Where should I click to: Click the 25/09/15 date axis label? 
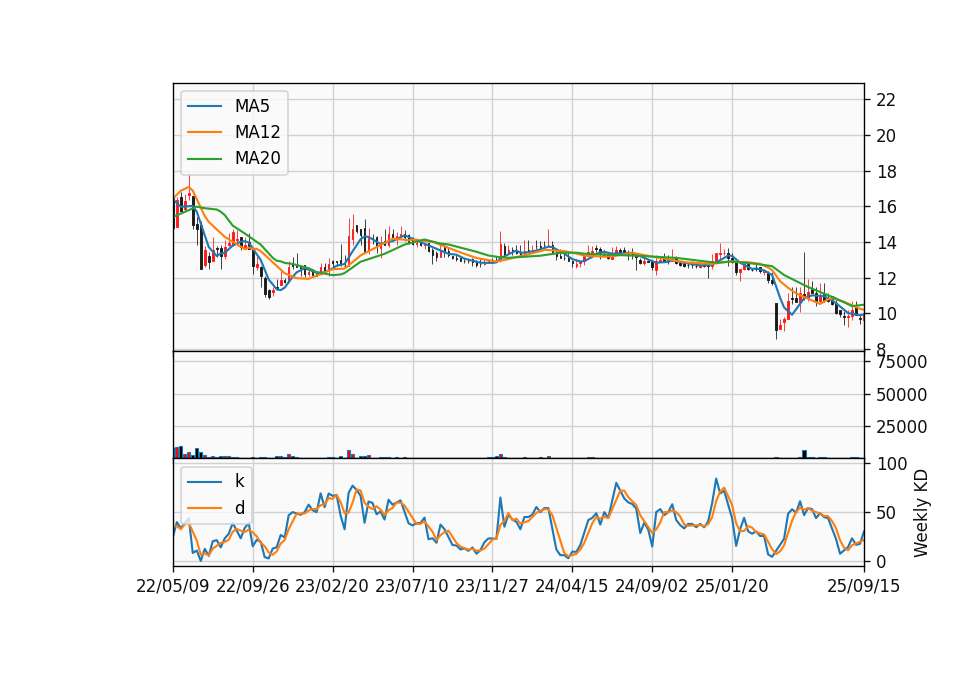864,586
